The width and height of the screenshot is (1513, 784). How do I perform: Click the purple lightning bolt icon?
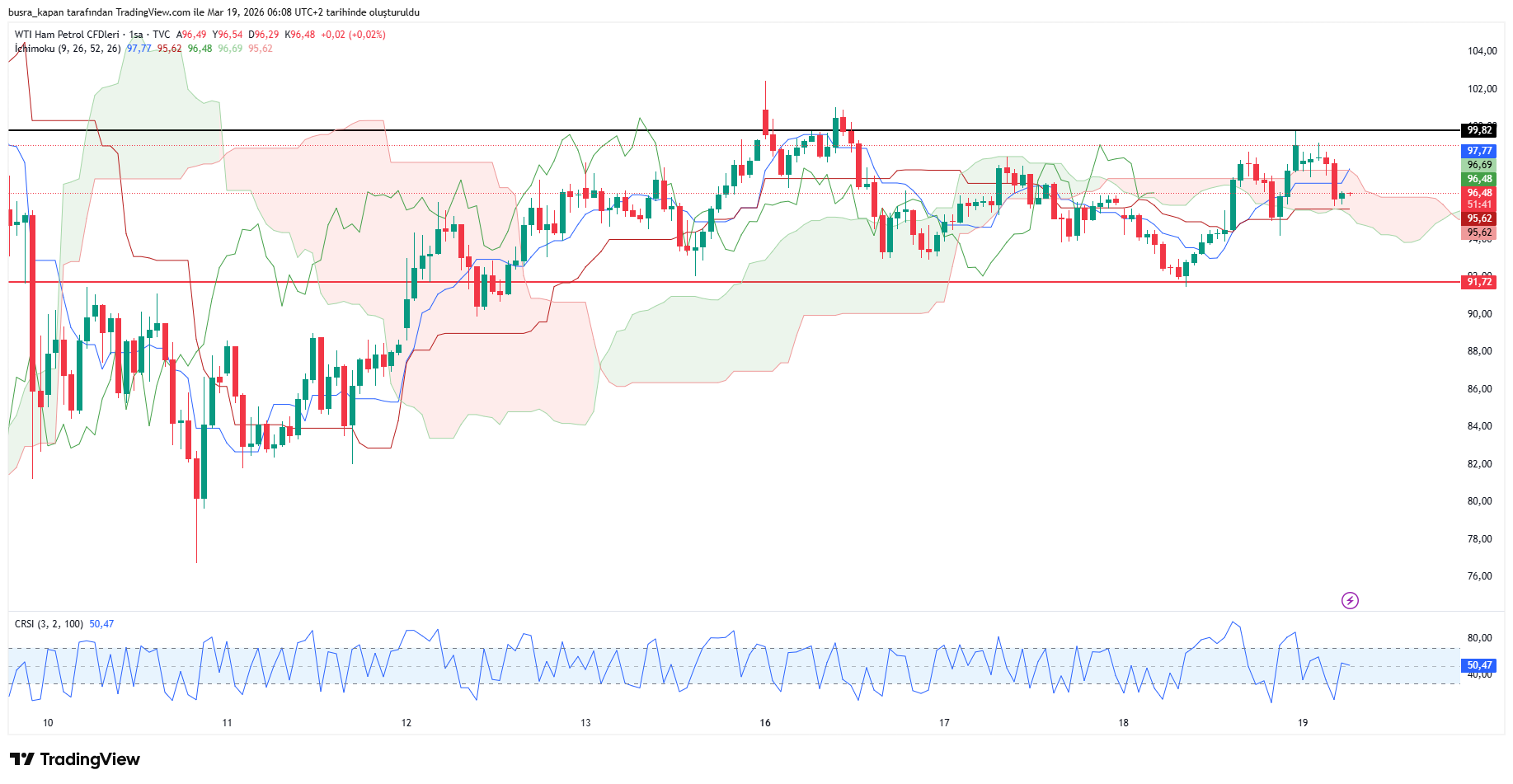pos(1350,600)
